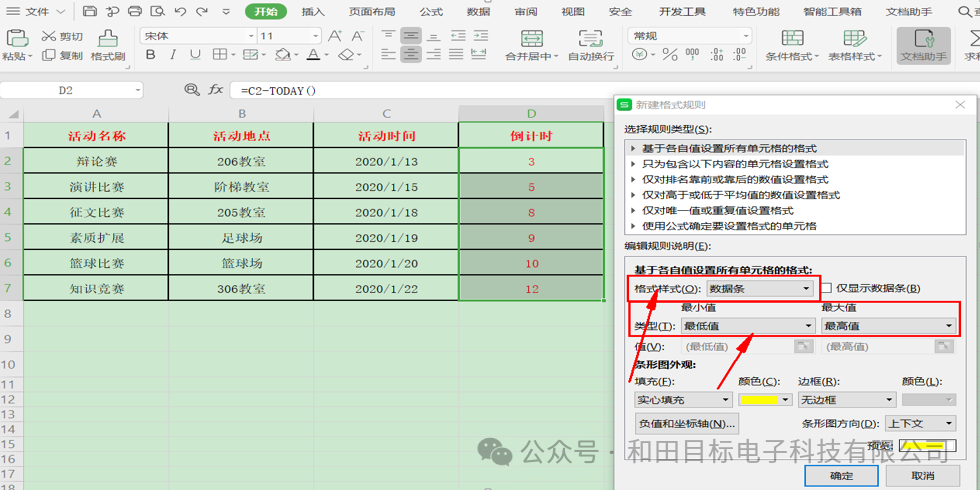Click the Copy (复制) icon

49,56
